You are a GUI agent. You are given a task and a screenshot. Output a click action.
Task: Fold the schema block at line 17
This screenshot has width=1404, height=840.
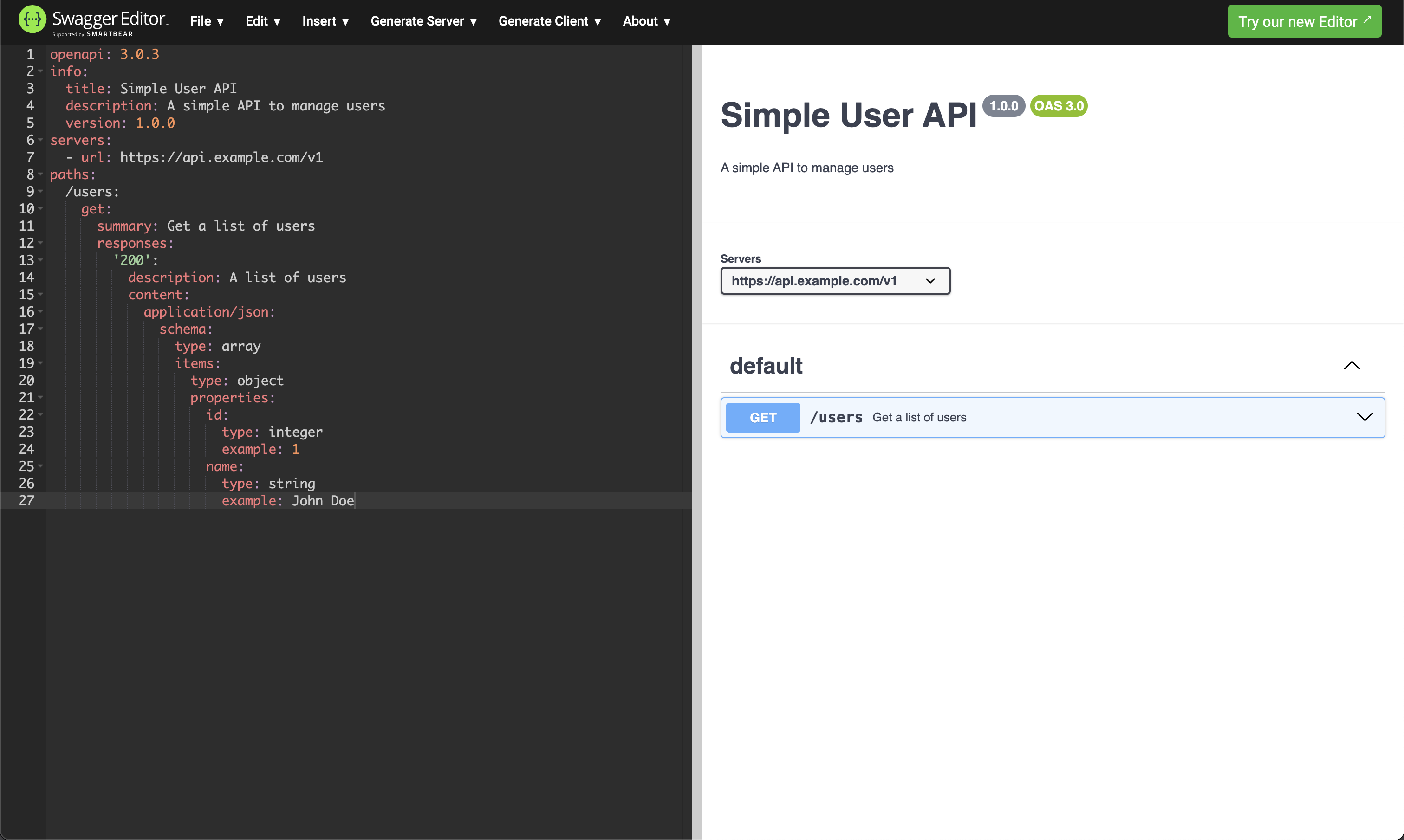[41, 329]
